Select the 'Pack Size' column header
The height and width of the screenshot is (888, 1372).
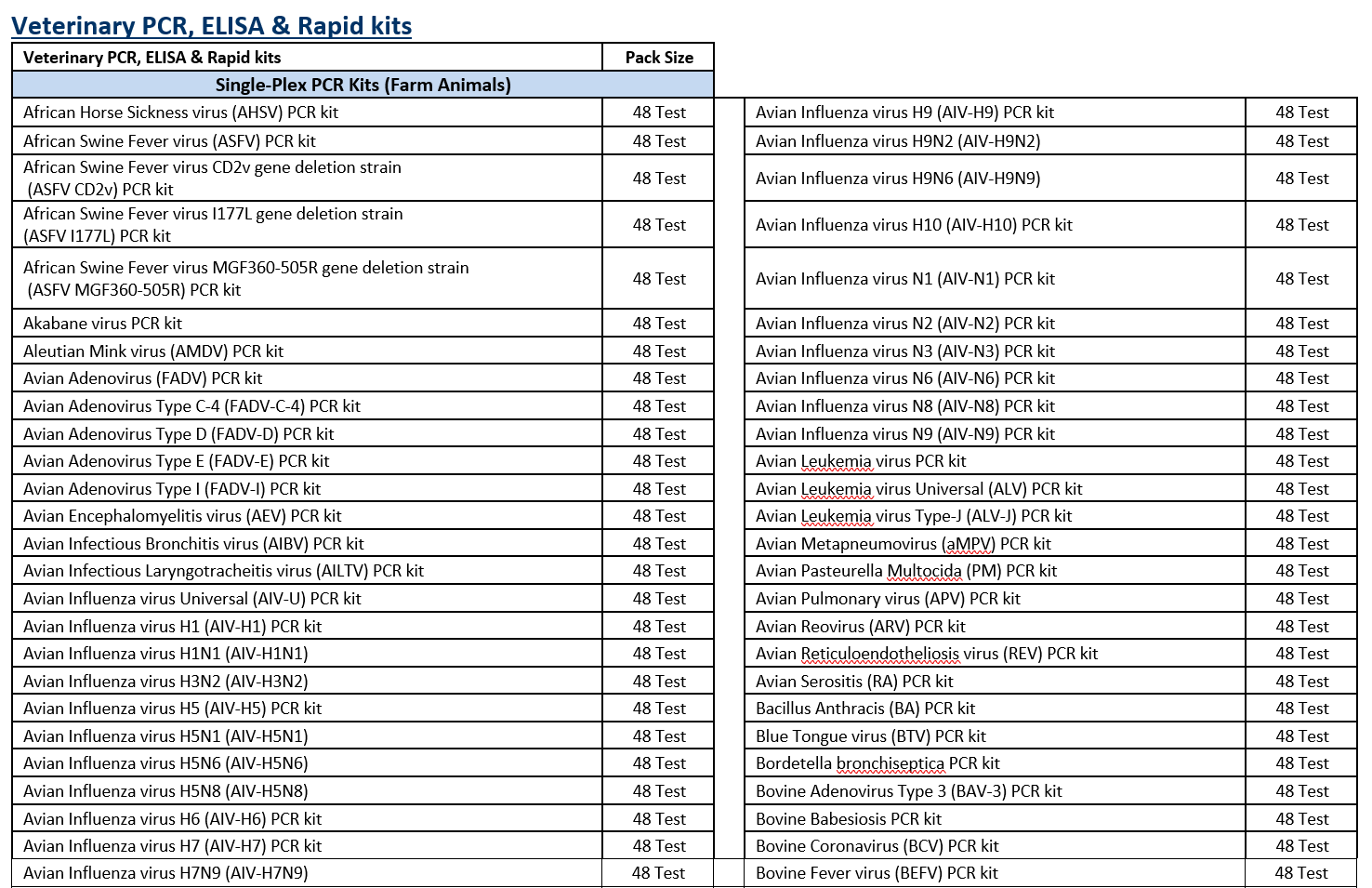pyautogui.click(x=659, y=58)
